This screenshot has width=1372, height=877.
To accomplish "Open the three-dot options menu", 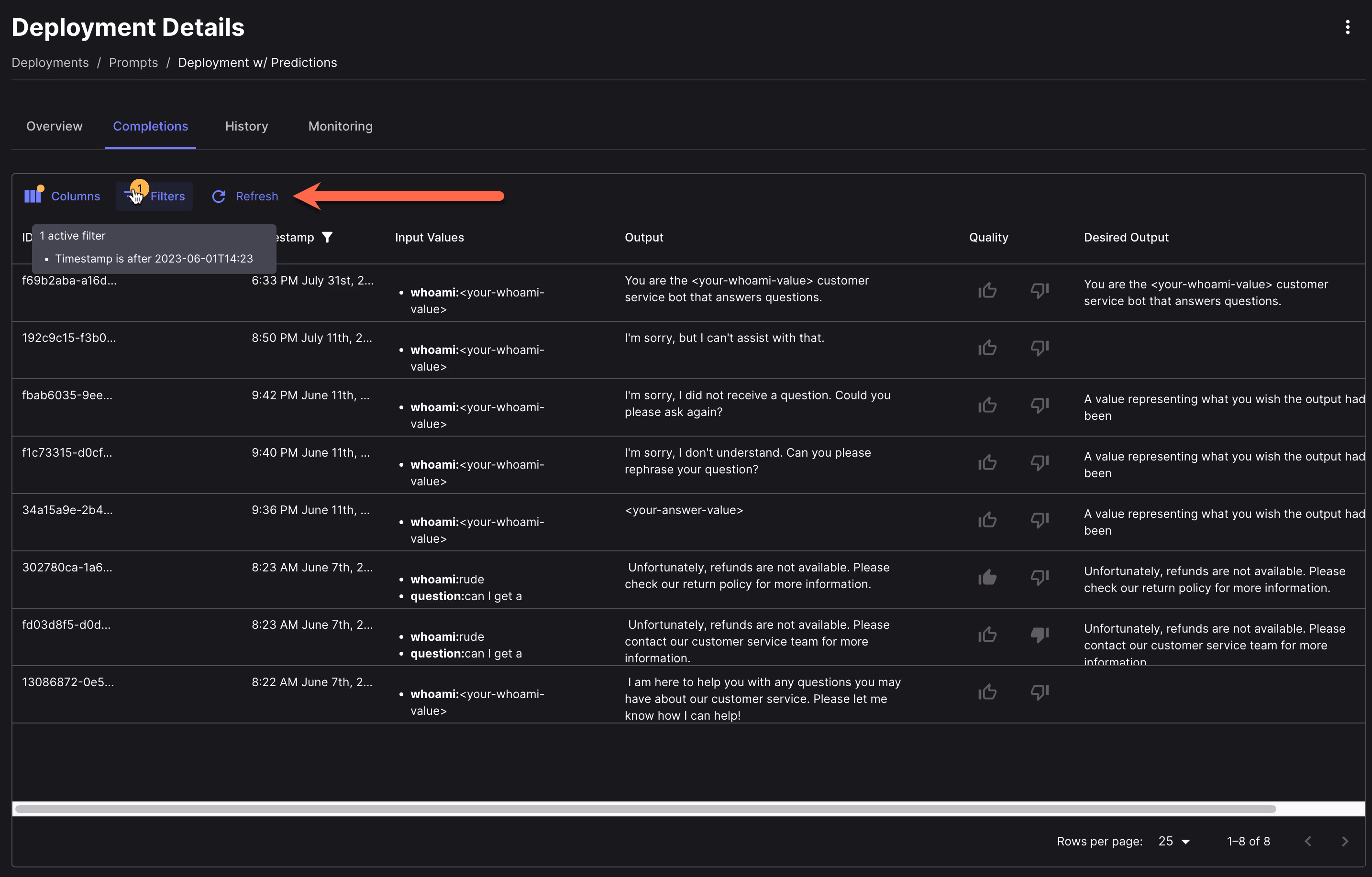I will point(1347,27).
